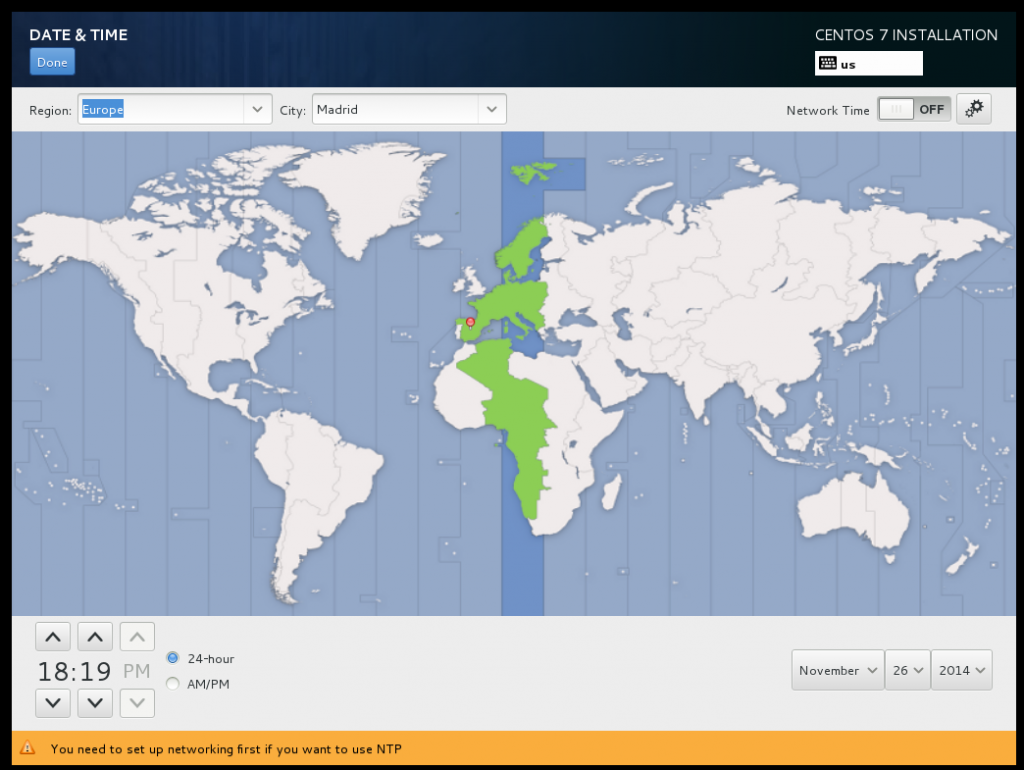Screen dimensions: 1024x770
Task: Decrement the minutes with the down arrow
Action: 94,703
